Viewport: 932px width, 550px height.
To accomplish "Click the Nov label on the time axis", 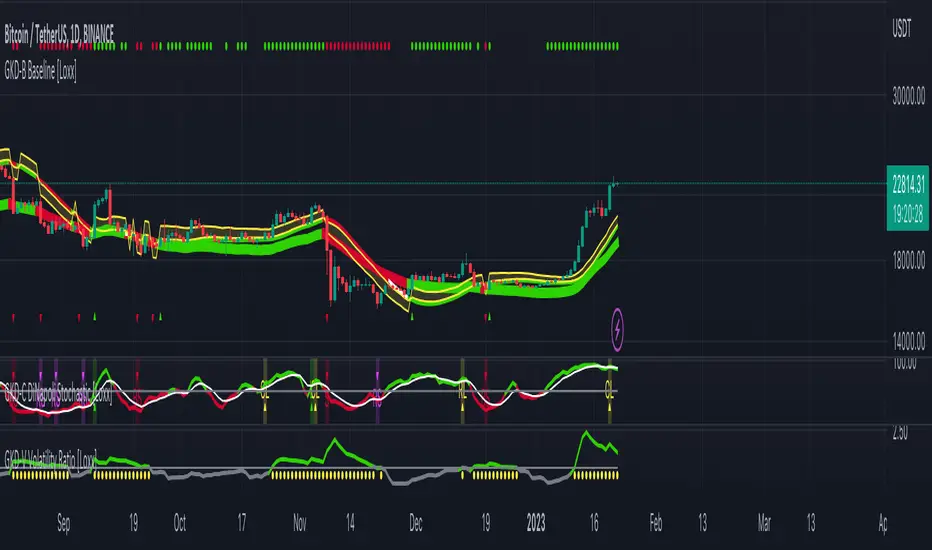I will pyautogui.click(x=300, y=523).
